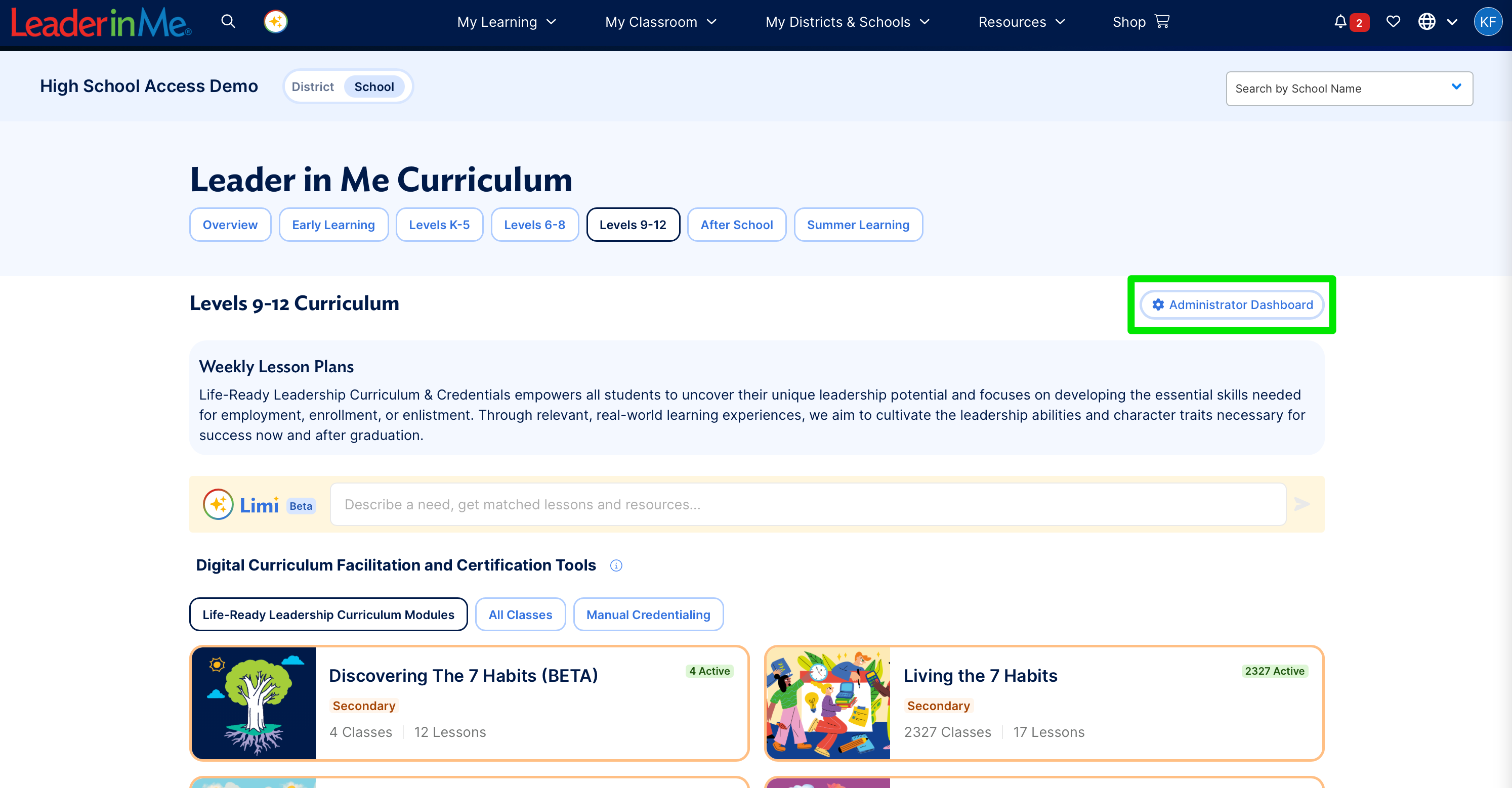Switch to the After School tab

coord(737,225)
